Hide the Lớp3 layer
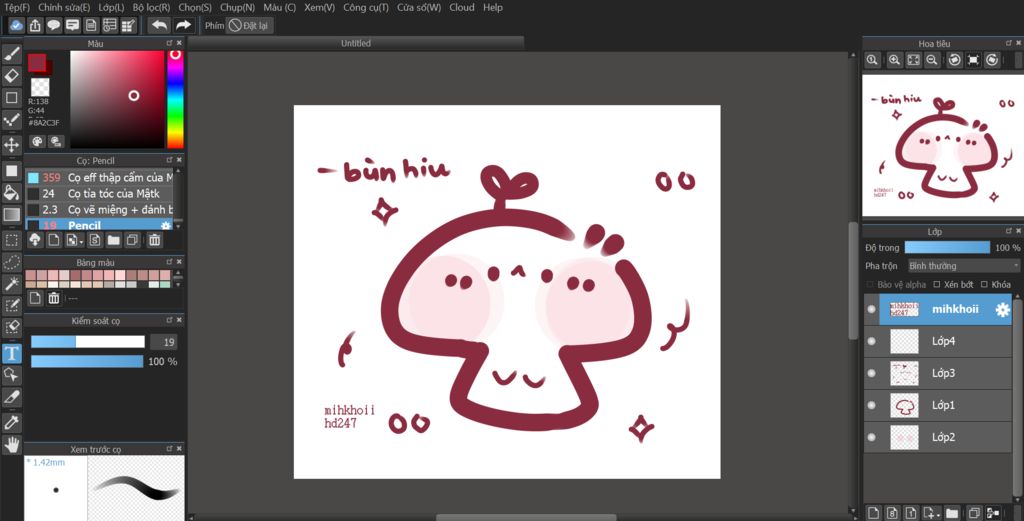 pyautogui.click(x=871, y=373)
